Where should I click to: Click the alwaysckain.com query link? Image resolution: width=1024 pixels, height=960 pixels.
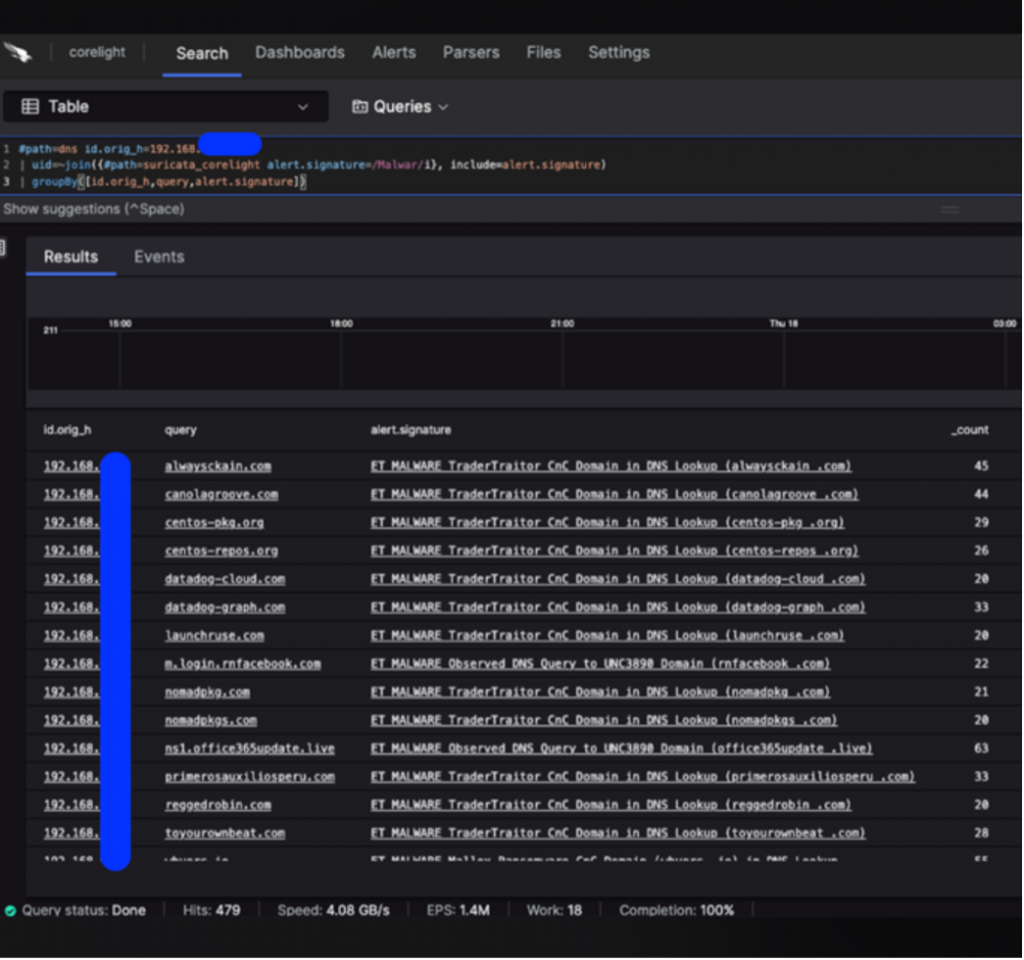point(217,466)
